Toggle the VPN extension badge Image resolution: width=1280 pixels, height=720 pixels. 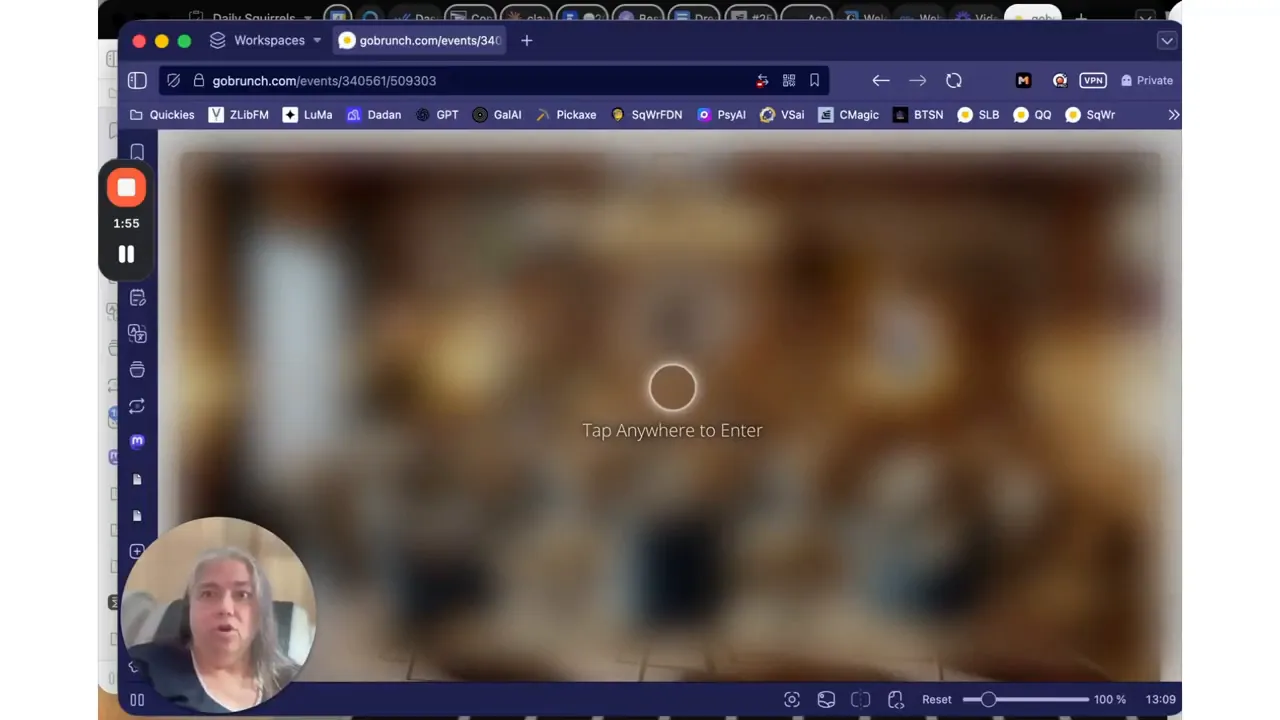1093,80
